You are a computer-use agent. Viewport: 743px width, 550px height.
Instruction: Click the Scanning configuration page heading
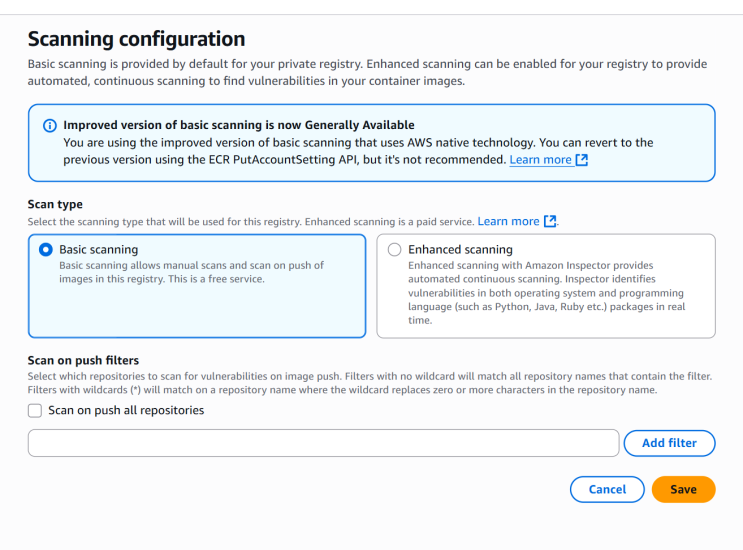click(x=136, y=39)
